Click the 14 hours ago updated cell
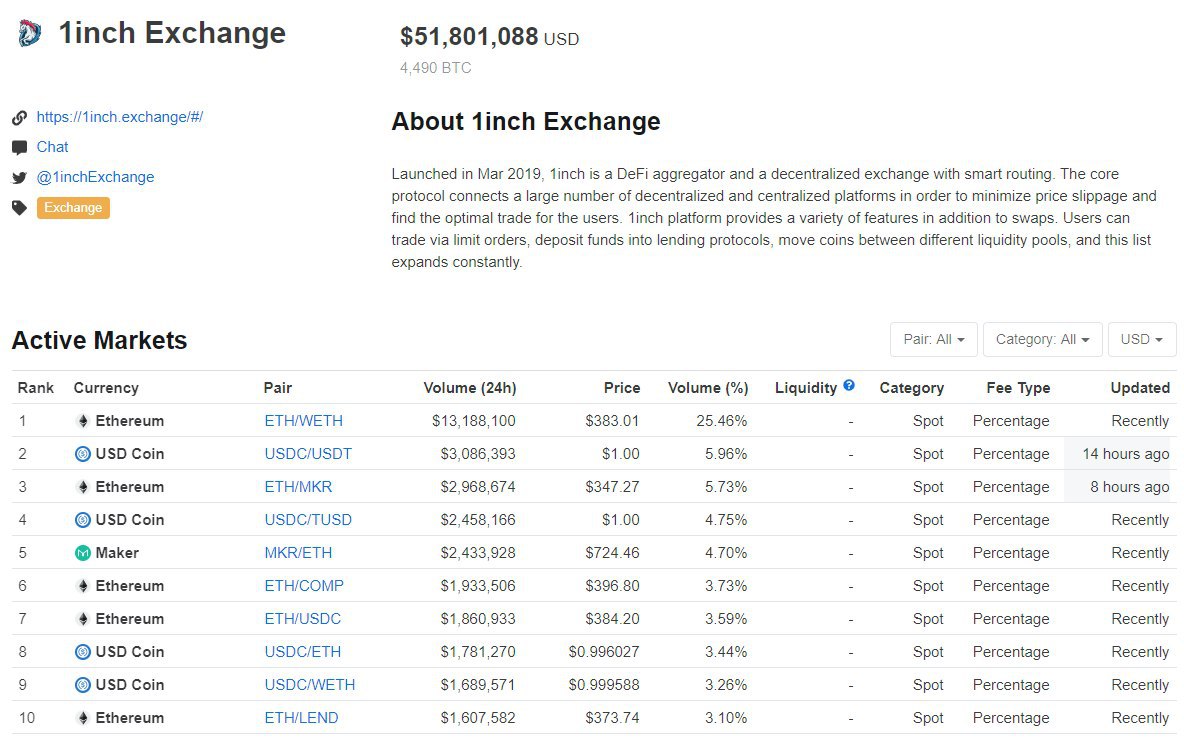This screenshot has height=741, width=1184. pos(1126,454)
